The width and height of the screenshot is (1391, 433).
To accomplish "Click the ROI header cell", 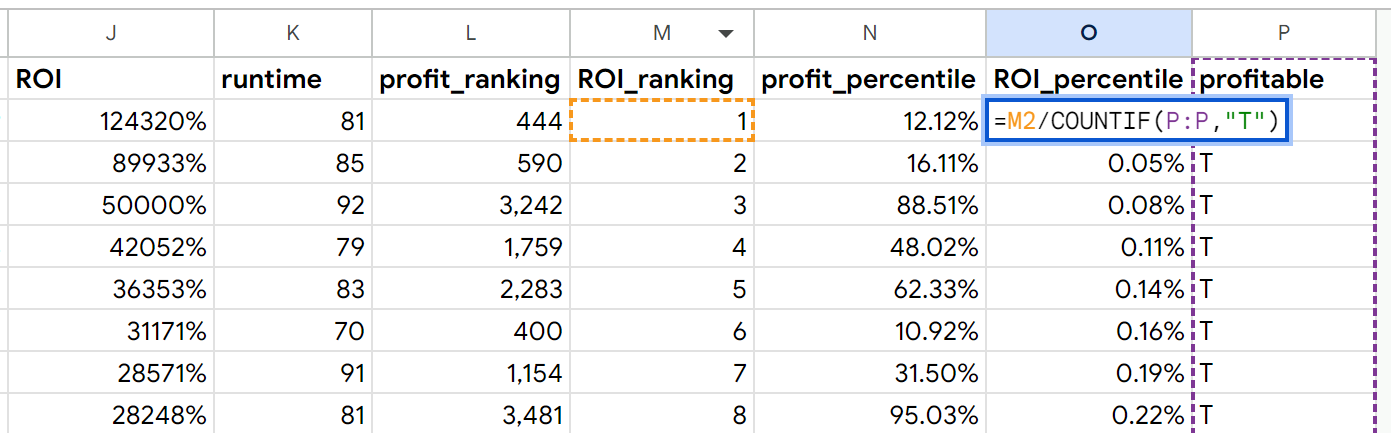I will [x=110, y=79].
